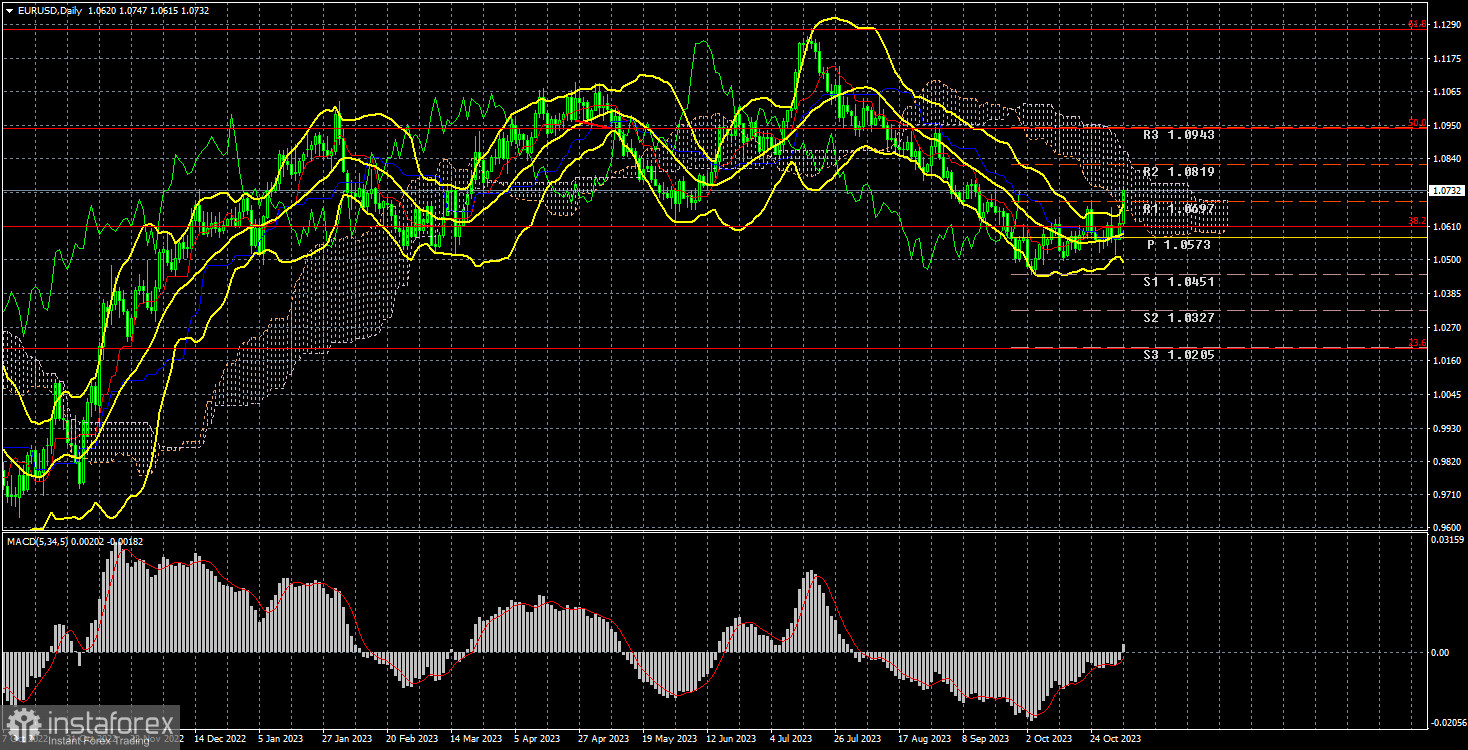Screen dimensions: 1468x750
Task: Click the 27 Apr 2023 date label
Action: [603, 739]
